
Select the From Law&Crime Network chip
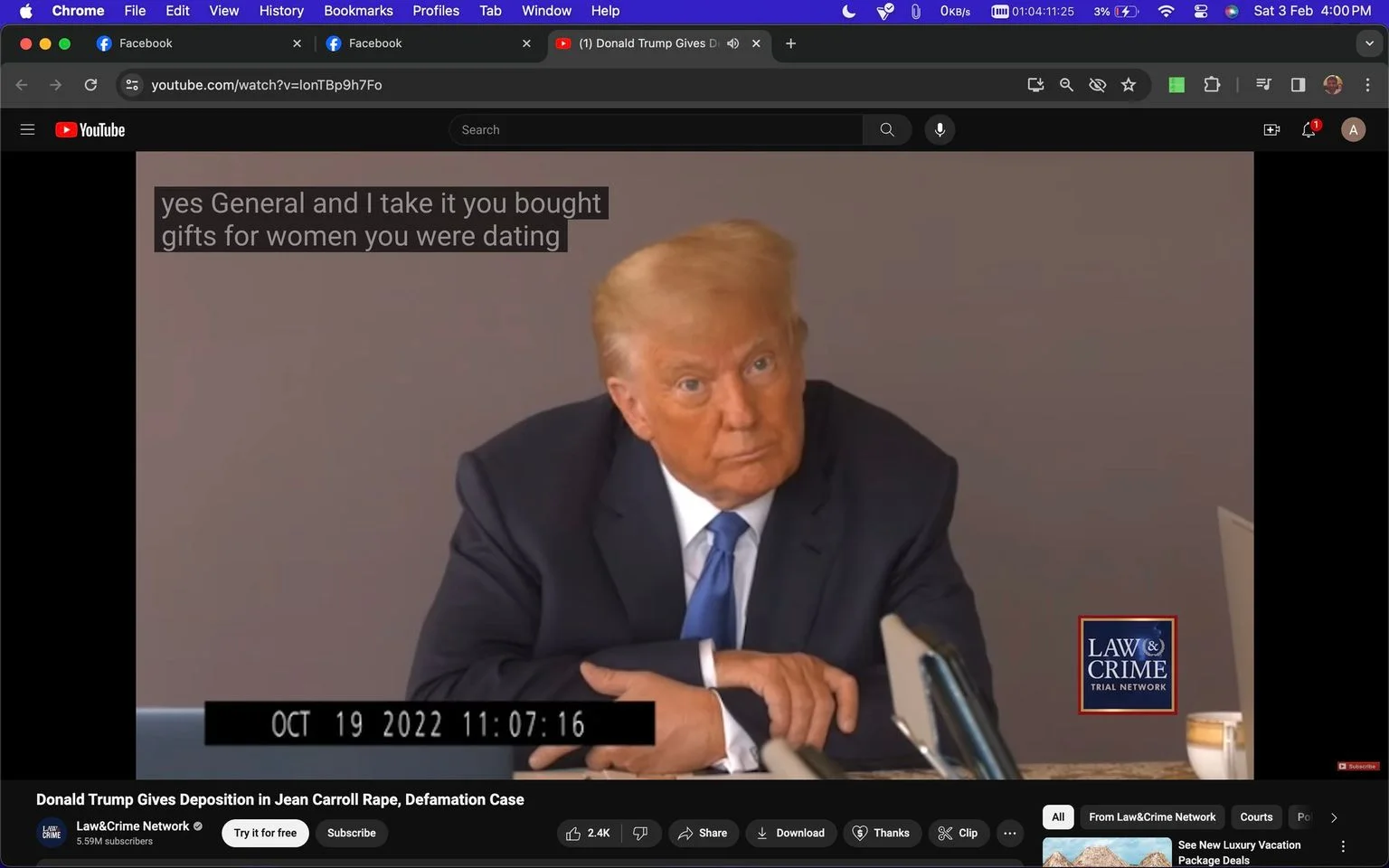click(1152, 817)
